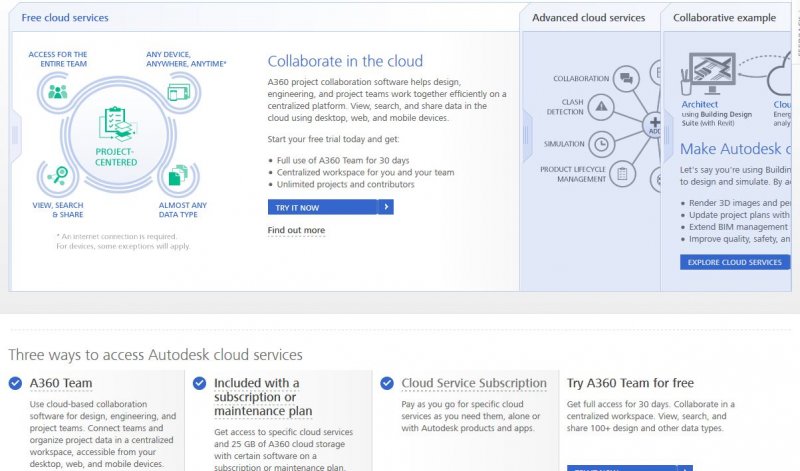Screen dimensions: 800x471
Task: Switch to Advanced cloud services tab
Action: tap(588, 18)
